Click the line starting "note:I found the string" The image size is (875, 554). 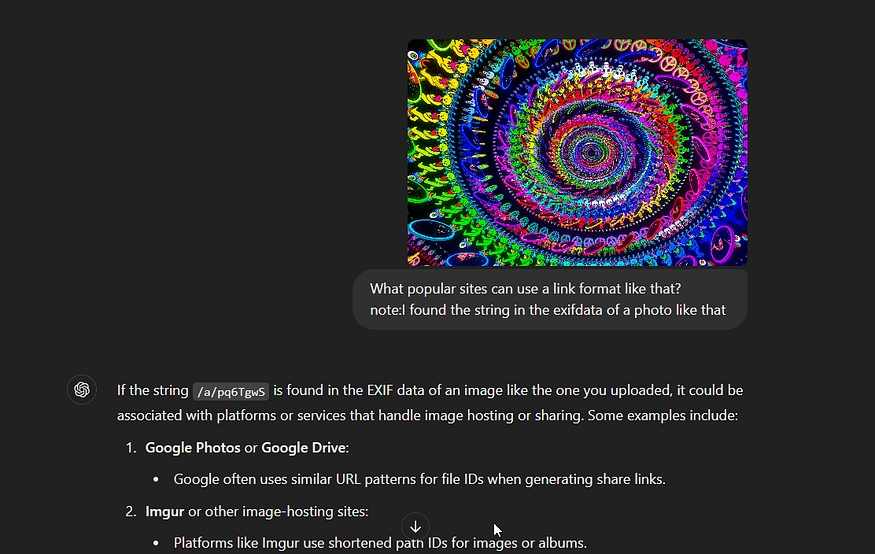point(547,310)
